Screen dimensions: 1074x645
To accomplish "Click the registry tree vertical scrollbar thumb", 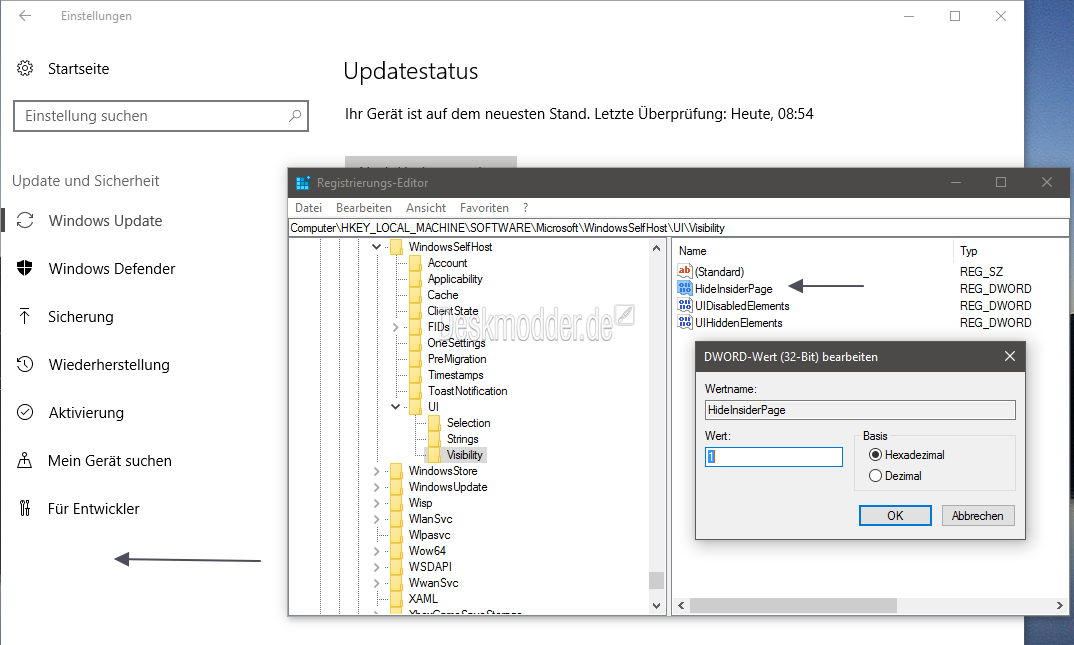I will tap(656, 581).
